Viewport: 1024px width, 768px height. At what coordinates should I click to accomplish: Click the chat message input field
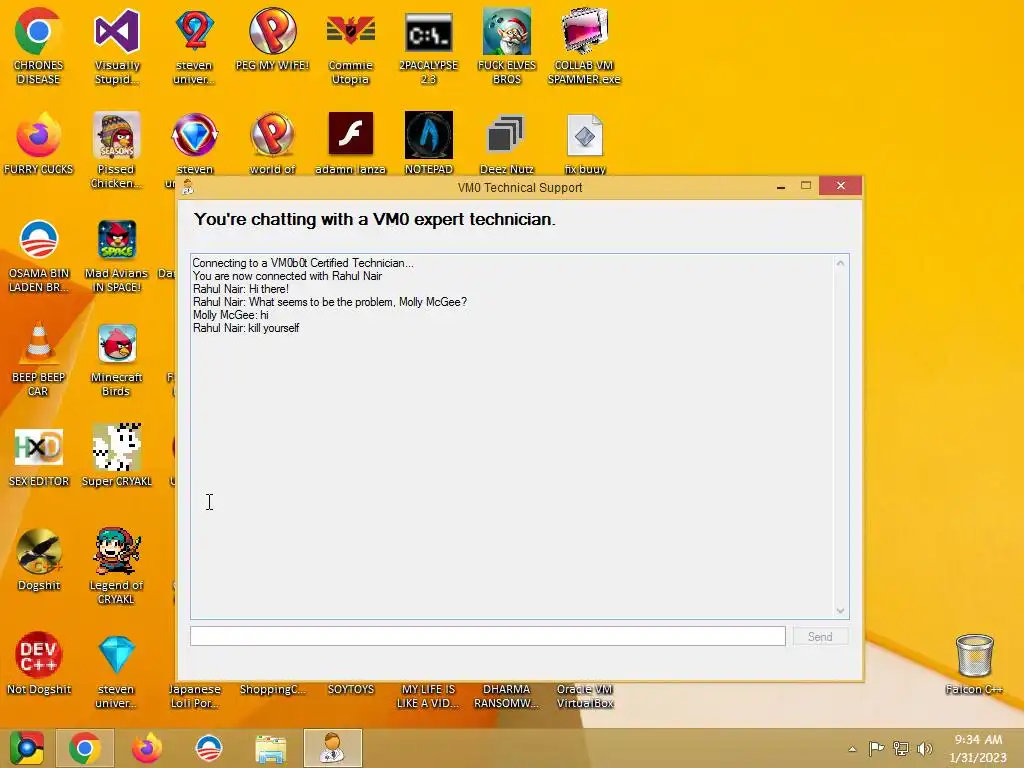click(x=488, y=636)
